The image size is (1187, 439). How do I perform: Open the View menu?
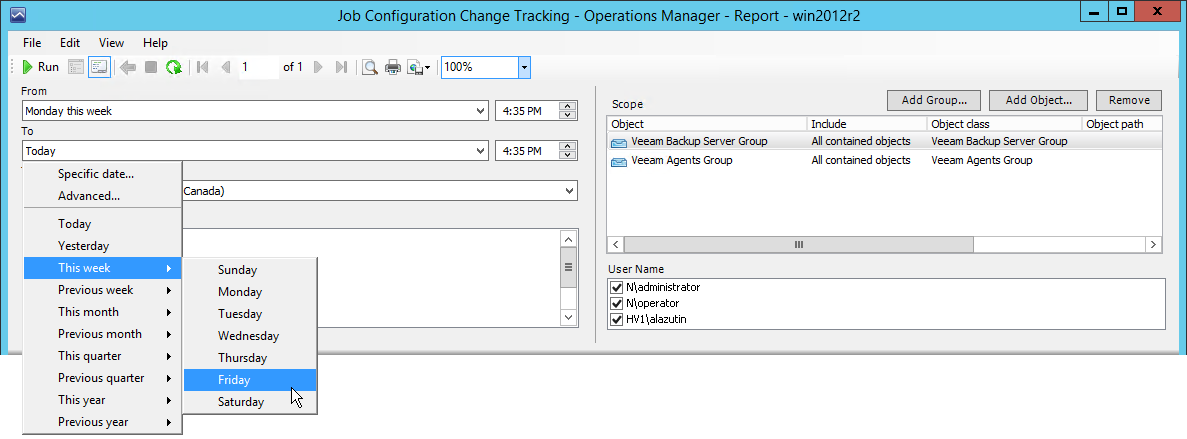[111, 43]
